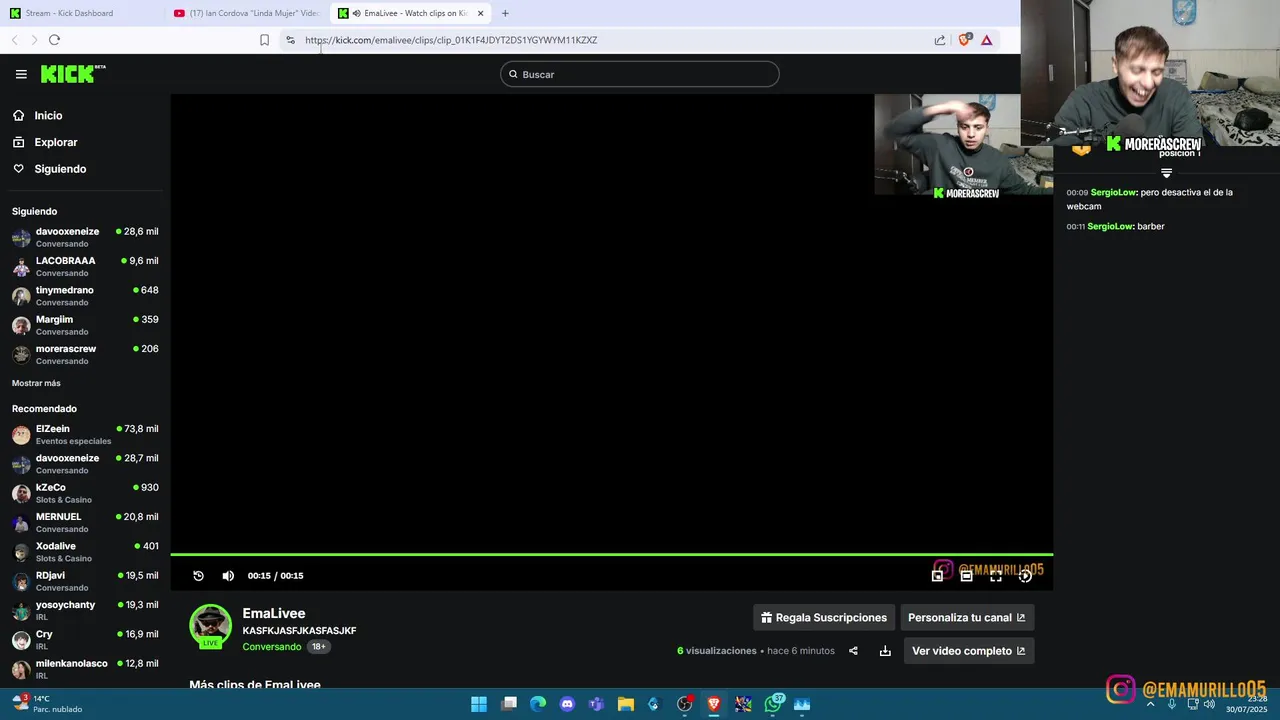Open Microsoft Teams from taskbar
The height and width of the screenshot is (720, 1280).
point(596,704)
